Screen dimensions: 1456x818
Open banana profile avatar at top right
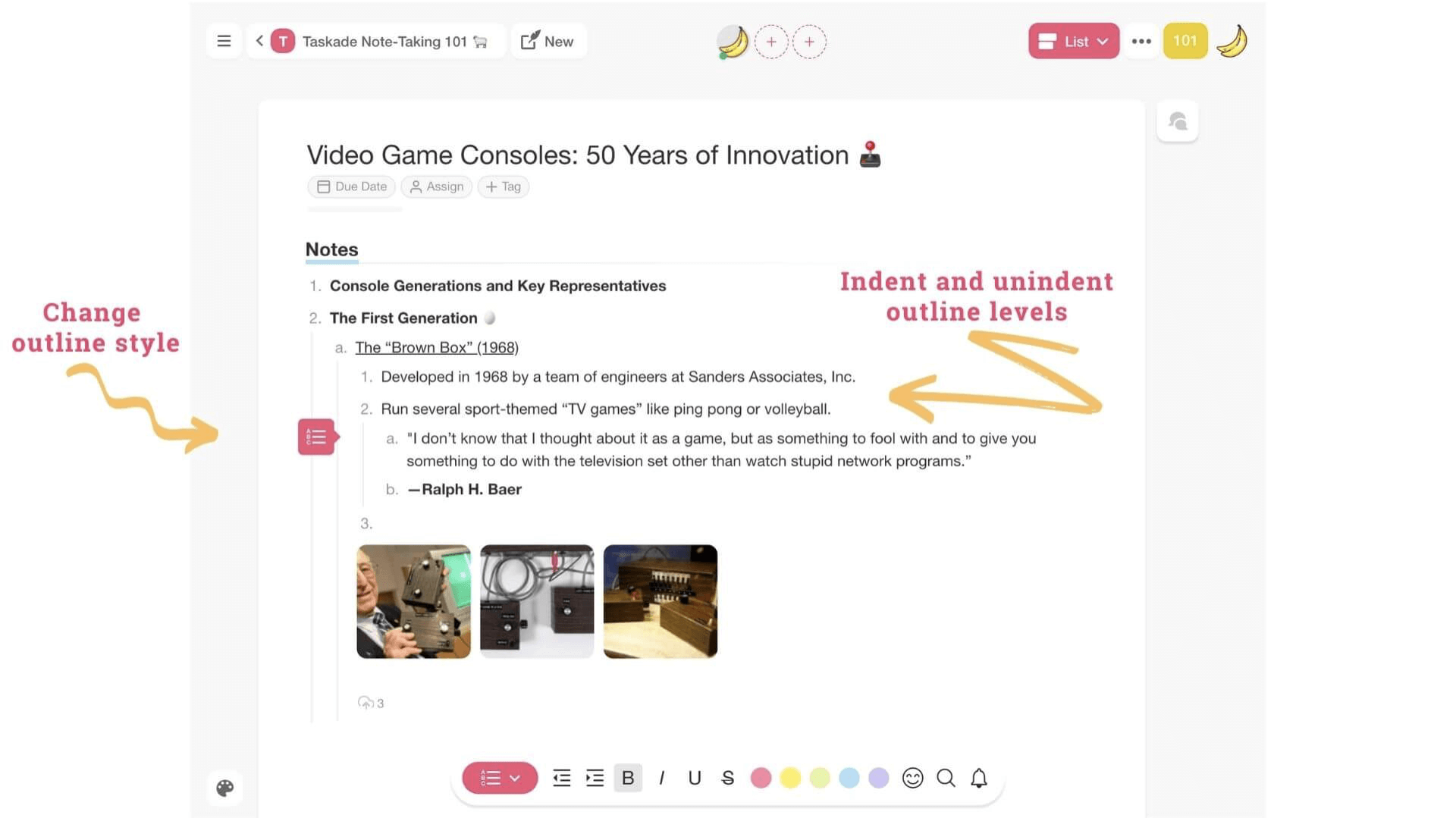1232,41
